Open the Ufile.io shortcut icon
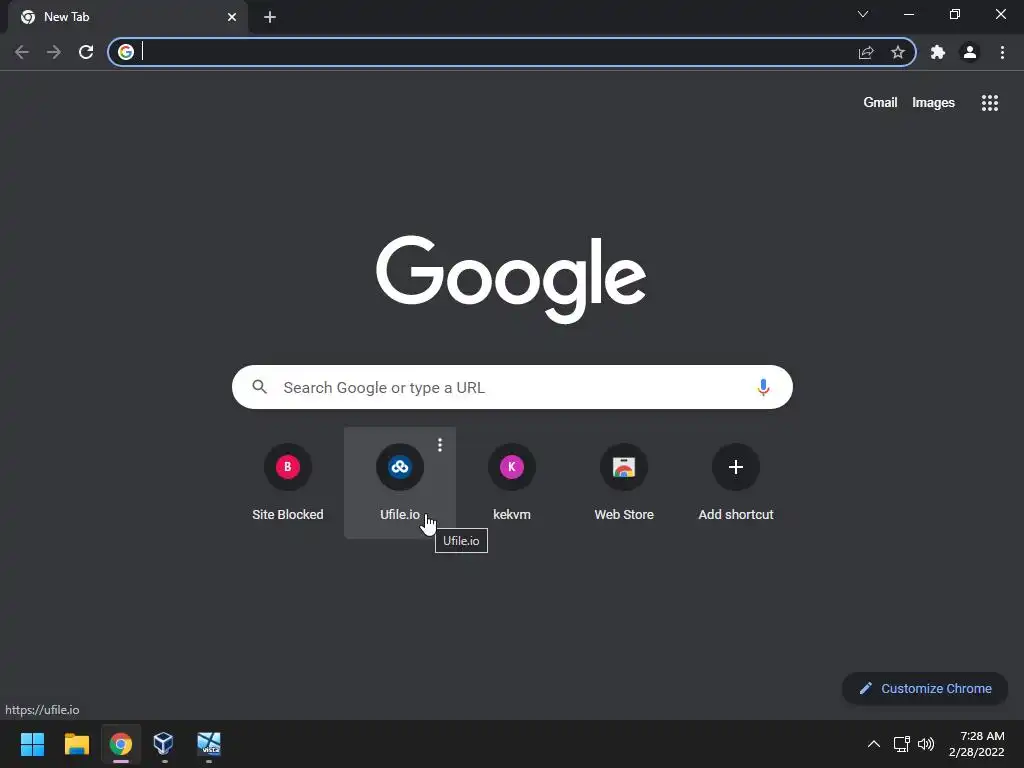 click(x=400, y=467)
